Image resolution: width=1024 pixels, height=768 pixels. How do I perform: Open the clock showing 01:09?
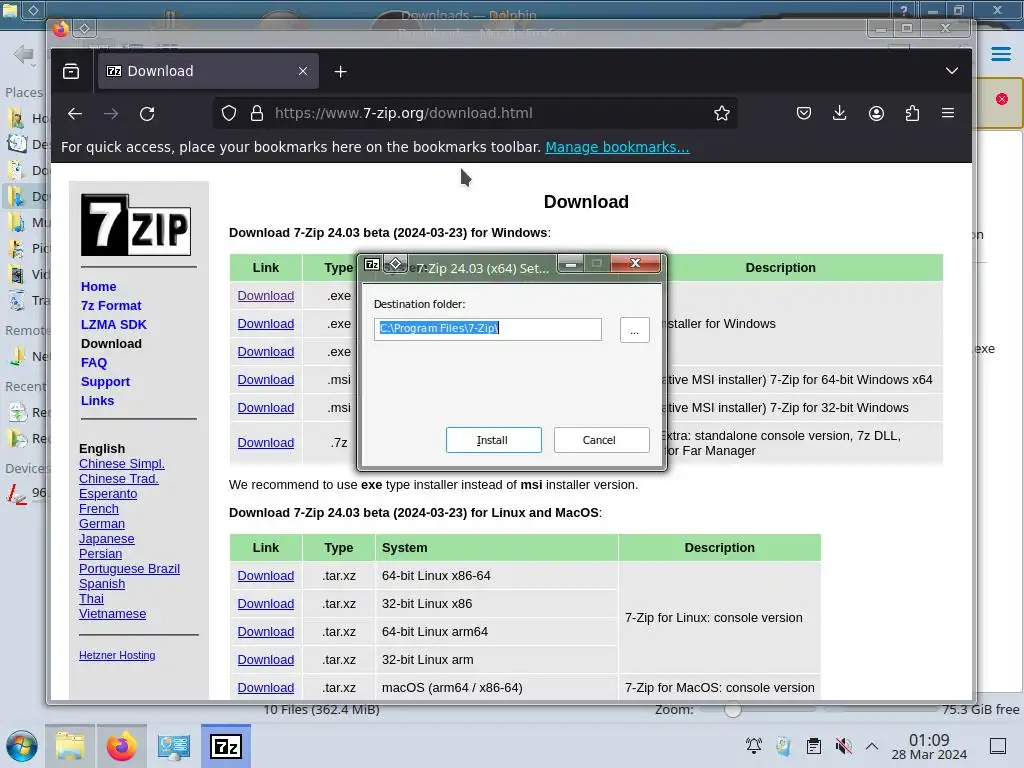click(929, 746)
